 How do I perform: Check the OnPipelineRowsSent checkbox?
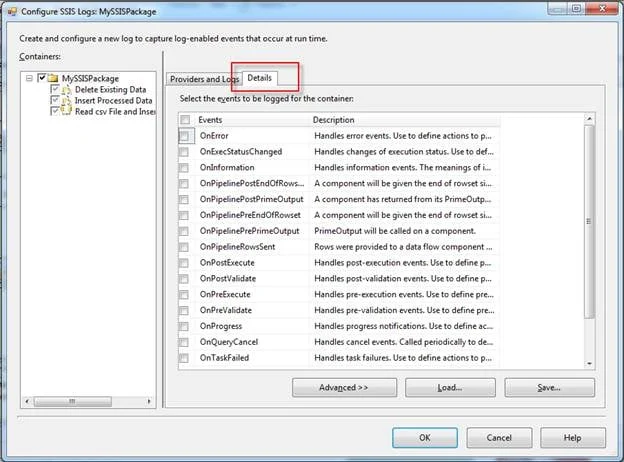[x=184, y=247]
